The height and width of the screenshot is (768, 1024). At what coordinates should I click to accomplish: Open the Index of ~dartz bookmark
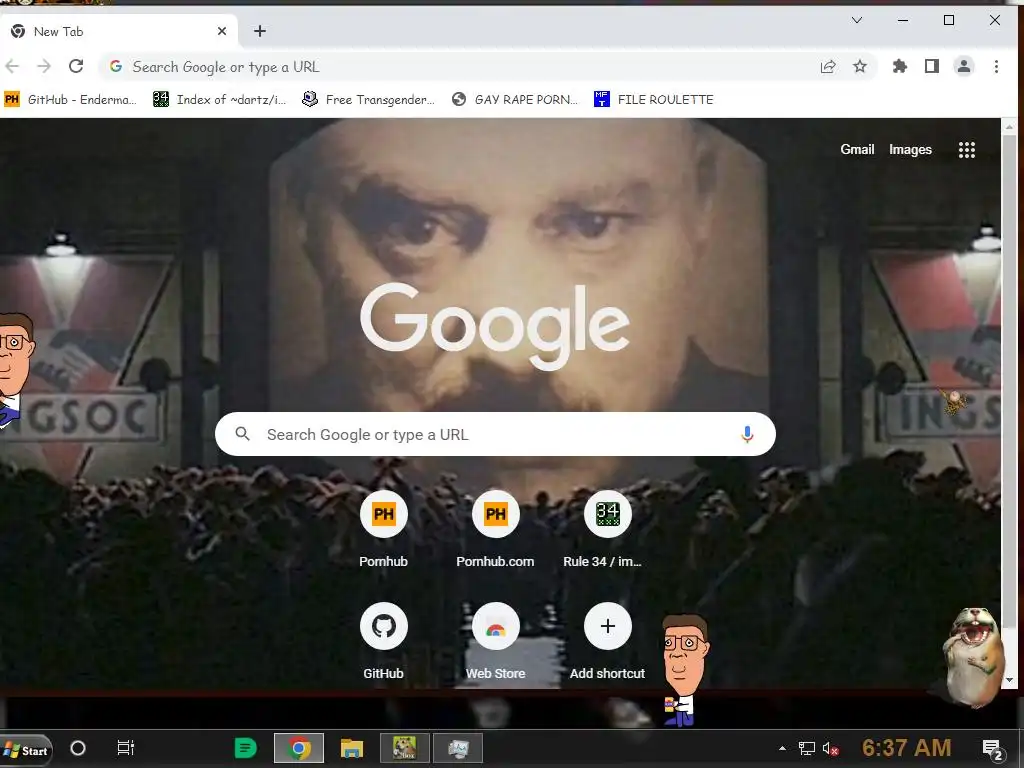[219, 99]
